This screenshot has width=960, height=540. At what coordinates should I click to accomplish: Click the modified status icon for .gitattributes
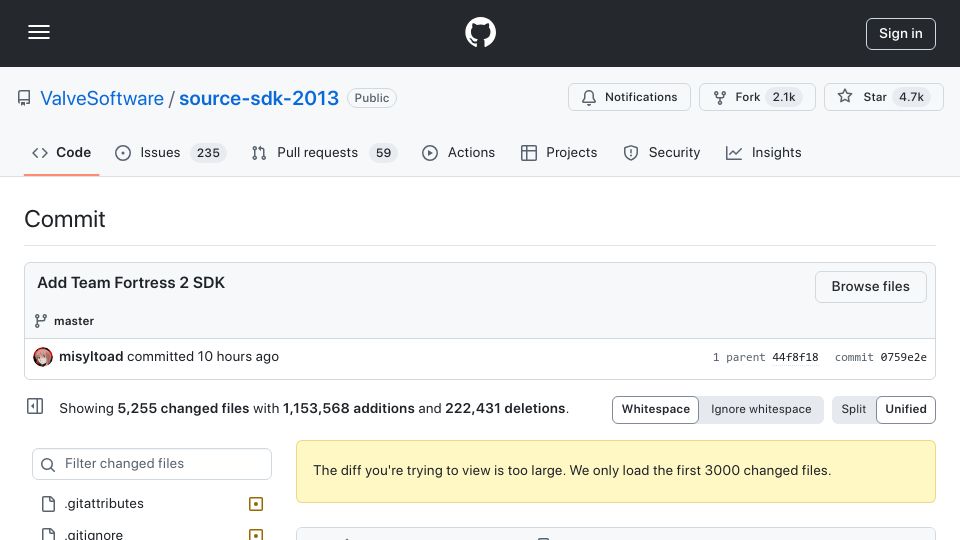[256, 504]
